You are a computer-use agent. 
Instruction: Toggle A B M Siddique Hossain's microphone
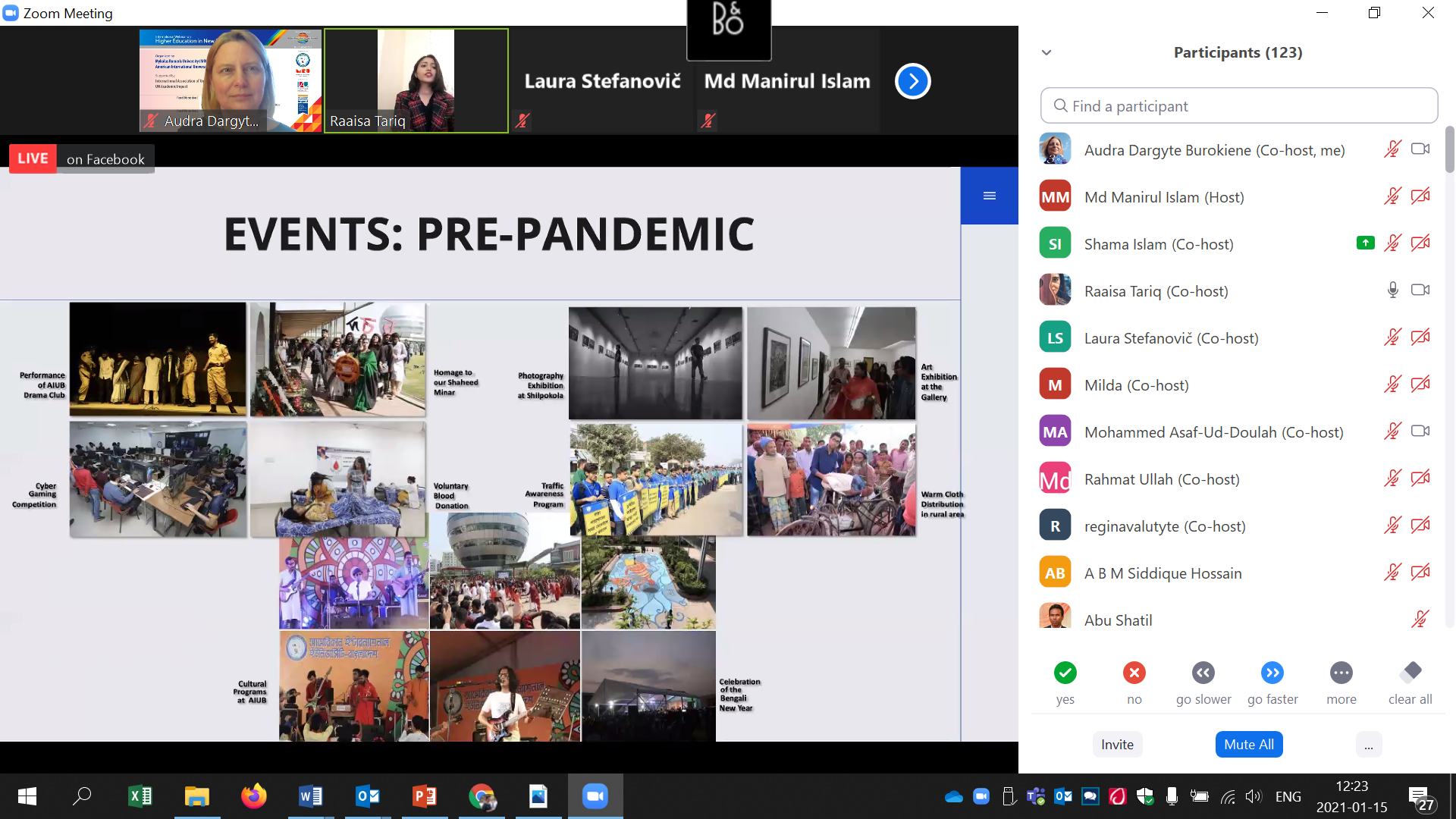pos(1392,573)
